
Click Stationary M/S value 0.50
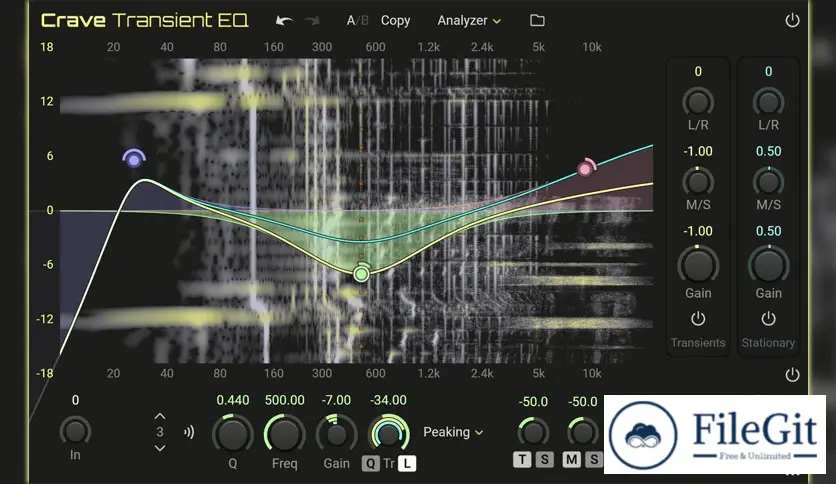coord(768,151)
